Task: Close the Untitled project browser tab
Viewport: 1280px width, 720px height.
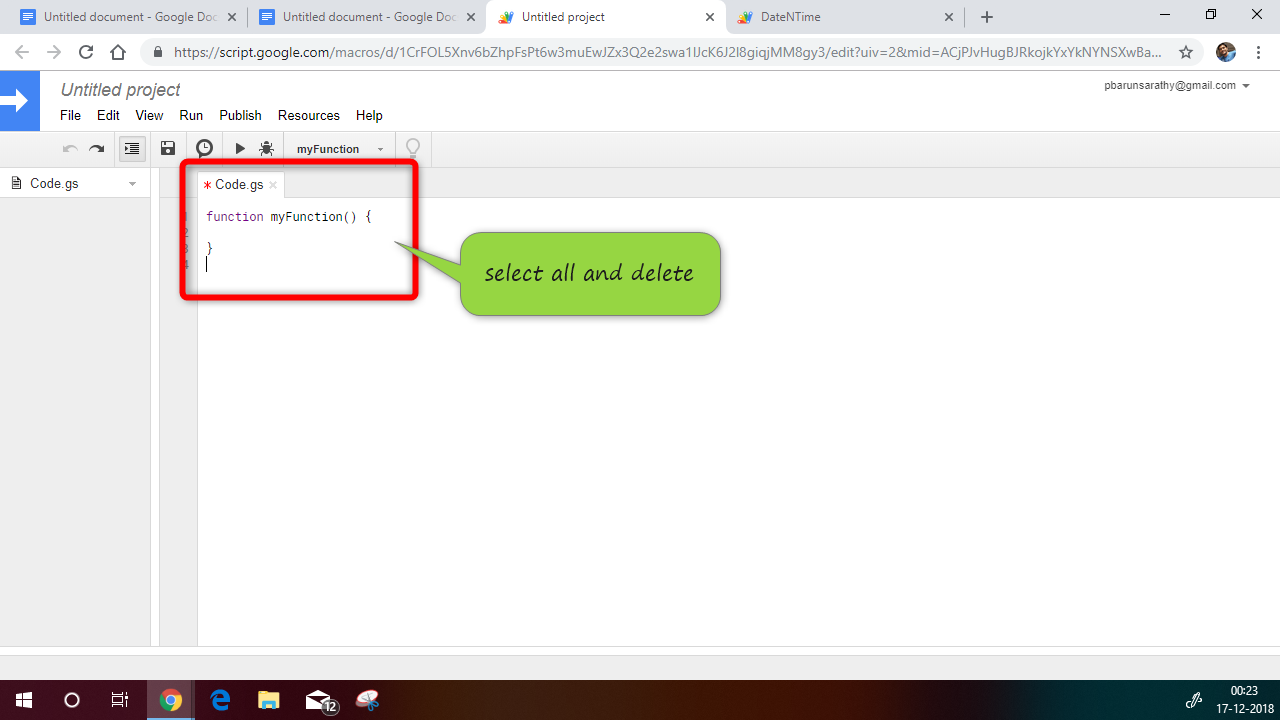Action: coord(710,17)
